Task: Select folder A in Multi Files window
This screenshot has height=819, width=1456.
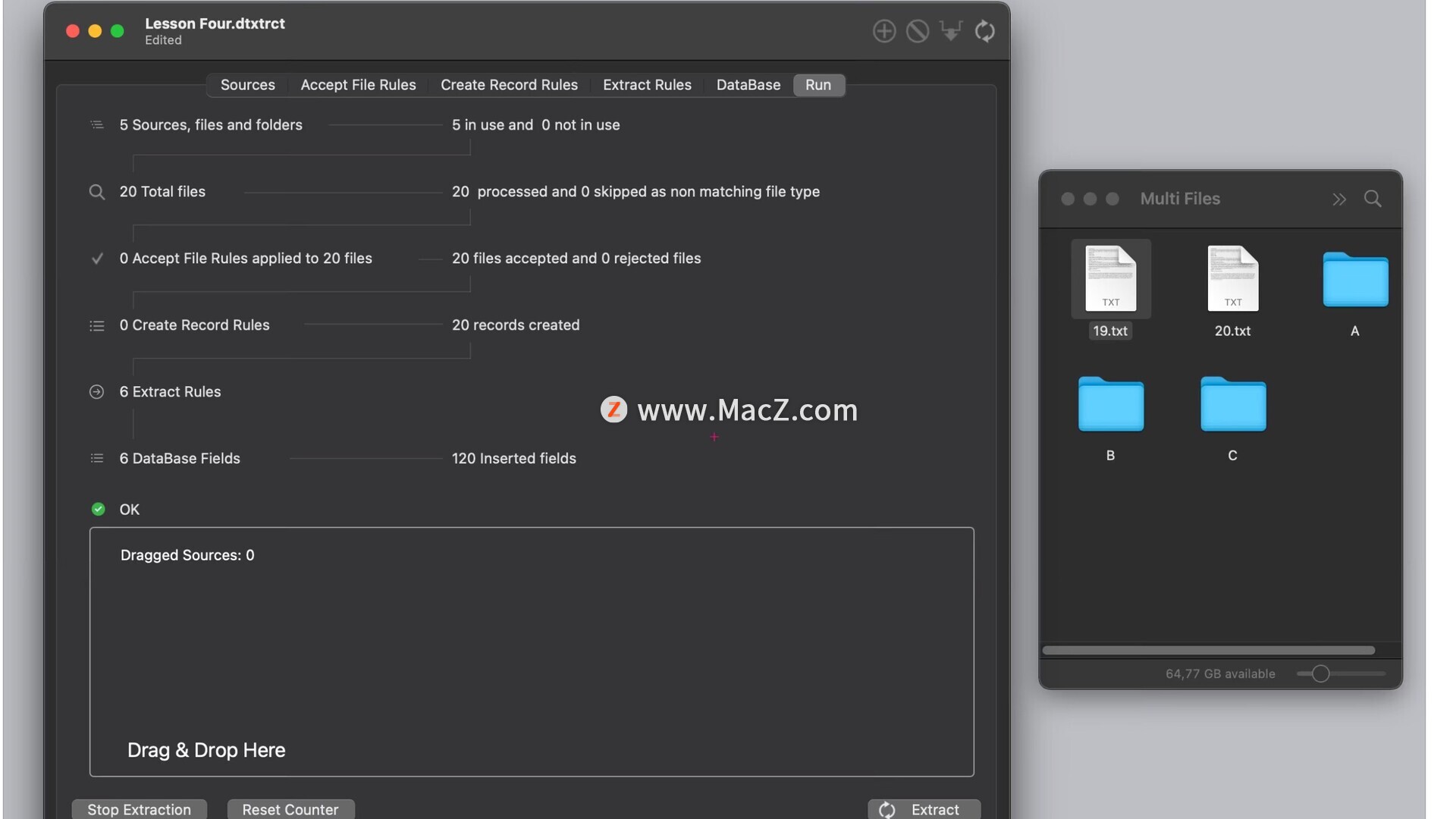Action: click(1355, 293)
